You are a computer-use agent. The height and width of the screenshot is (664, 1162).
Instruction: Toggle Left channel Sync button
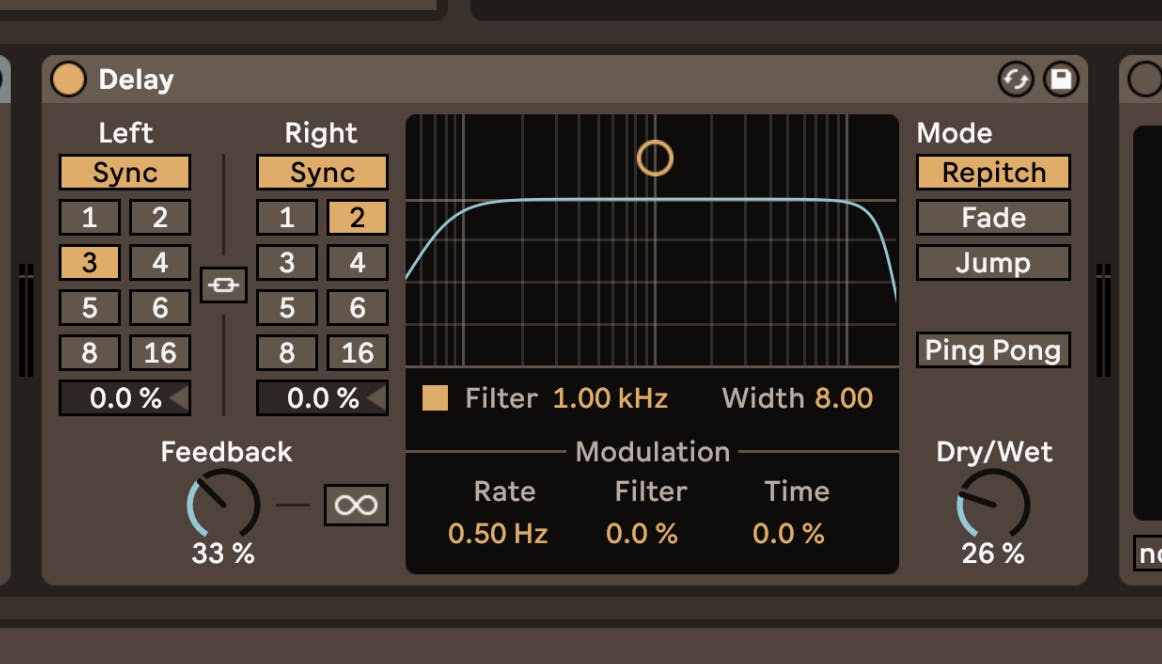pyautogui.click(x=124, y=172)
